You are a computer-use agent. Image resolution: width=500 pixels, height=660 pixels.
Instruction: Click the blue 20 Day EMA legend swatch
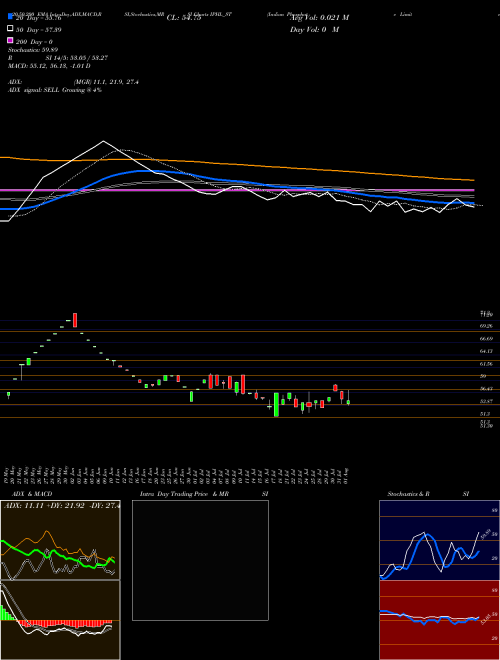pos(10,17)
